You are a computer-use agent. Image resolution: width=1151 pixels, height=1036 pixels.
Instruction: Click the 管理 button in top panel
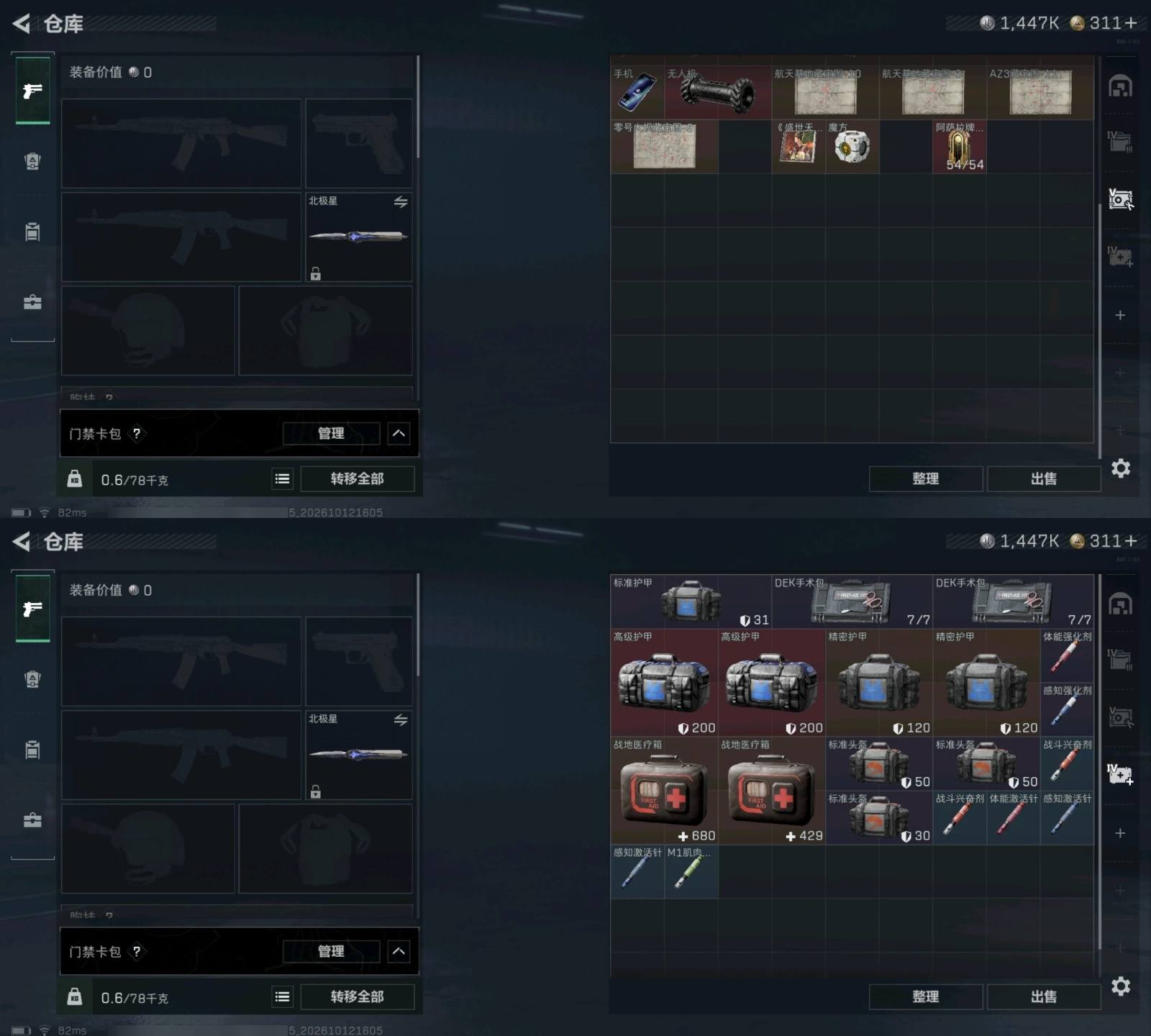pyautogui.click(x=331, y=433)
